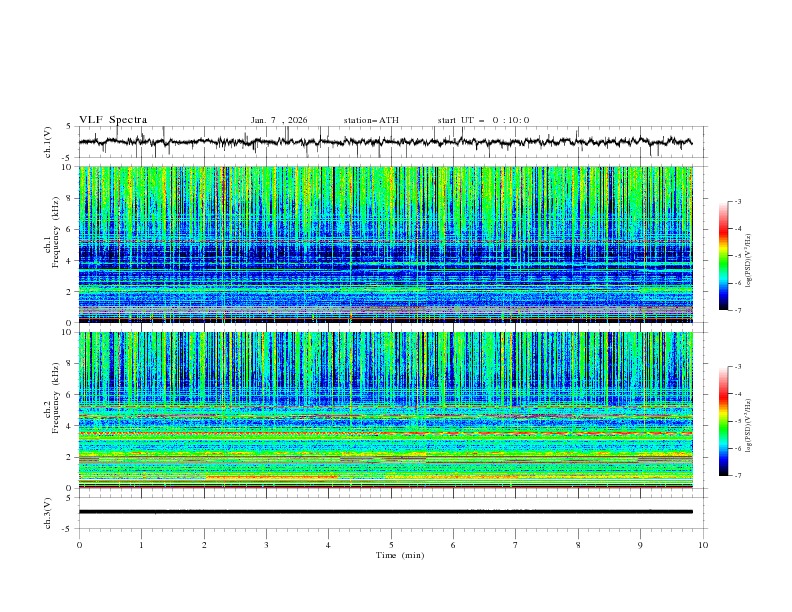Click the "-5" tick on ch.2 color bar
Screen dimensions: 792x612
point(738,421)
